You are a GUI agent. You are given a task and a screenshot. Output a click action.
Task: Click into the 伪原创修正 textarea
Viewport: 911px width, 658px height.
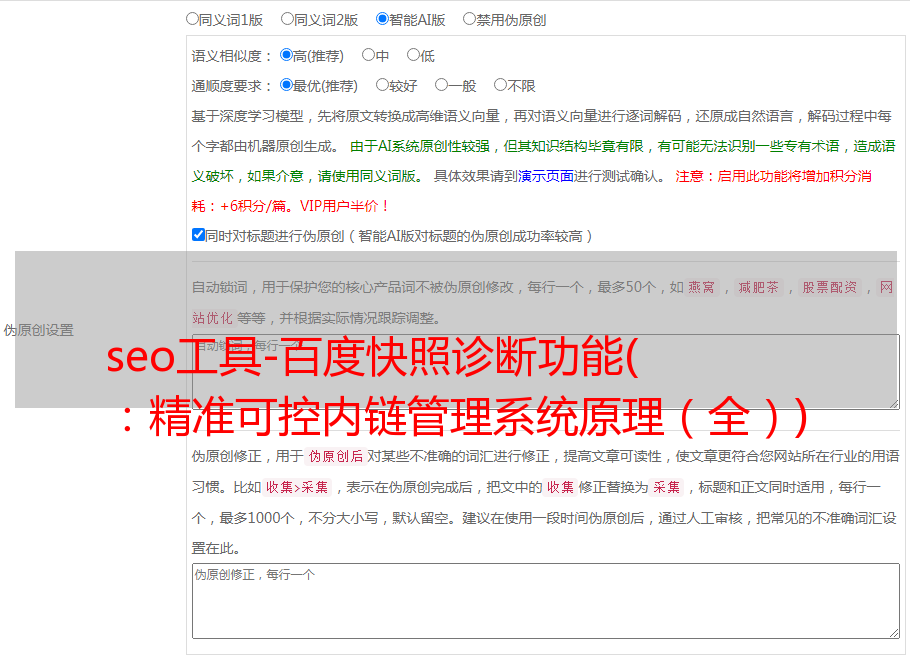click(x=546, y=601)
